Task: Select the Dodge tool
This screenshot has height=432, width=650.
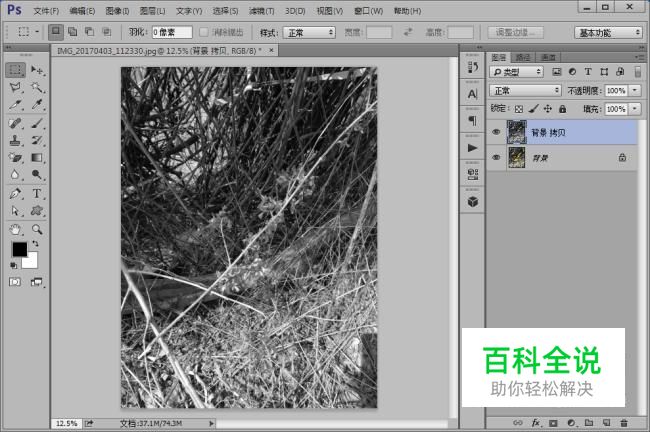Action: [37, 175]
